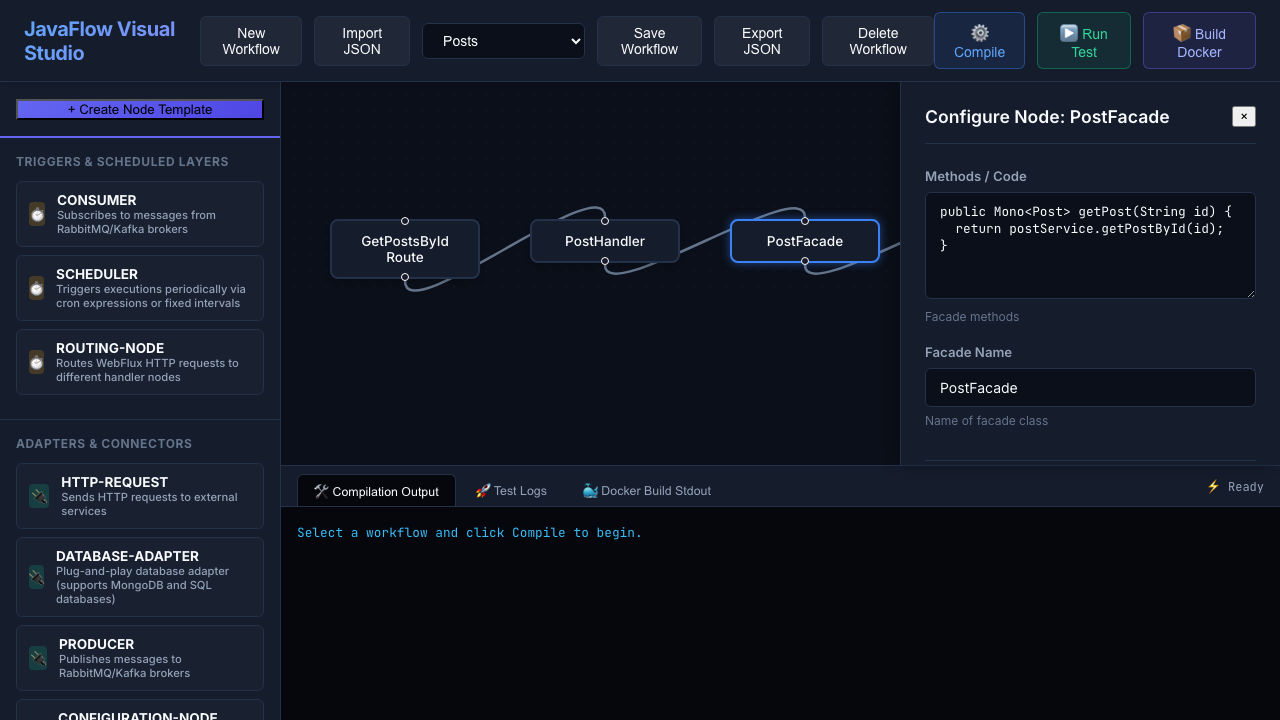The image size is (1280, 720).
Task: Click the PRODUCER template card
Action: tap(140, 658)
